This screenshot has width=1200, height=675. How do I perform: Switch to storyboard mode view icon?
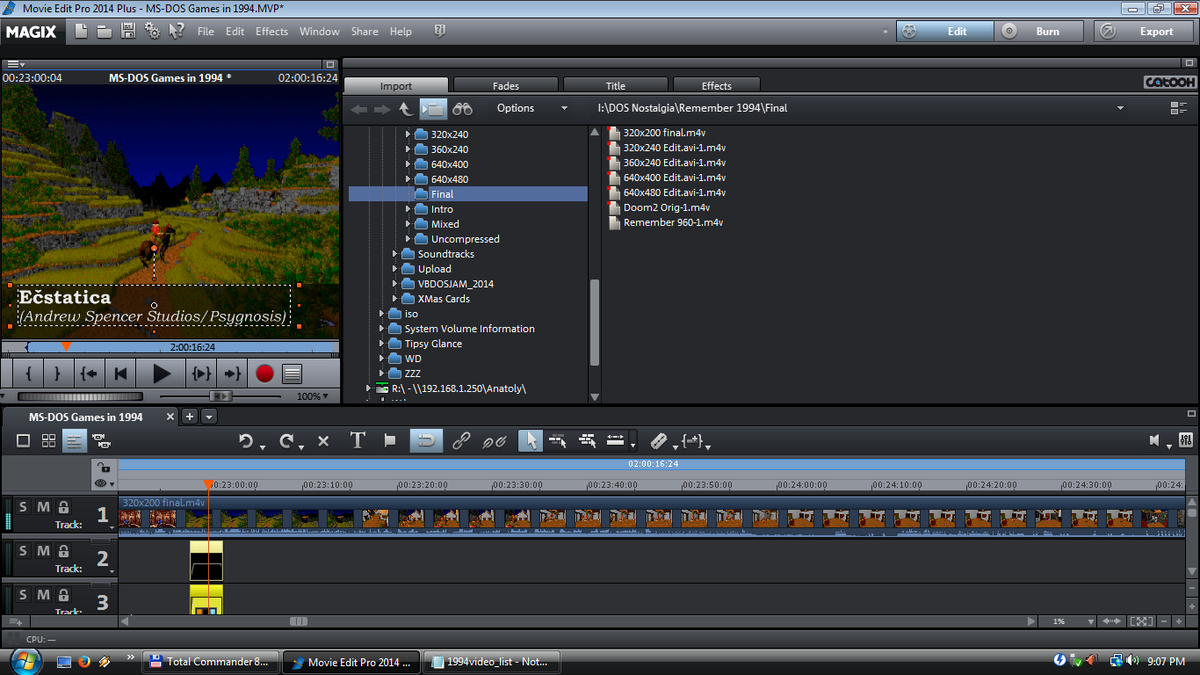23,441
